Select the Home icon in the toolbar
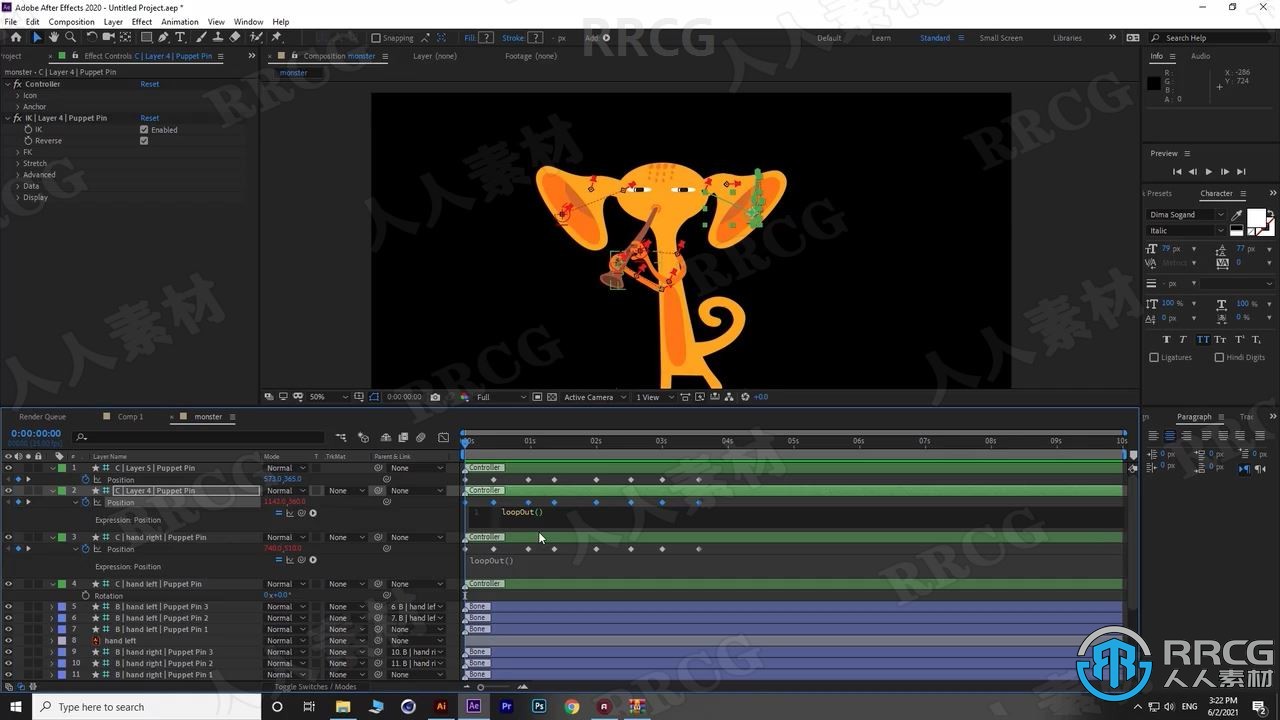 pos(15,37)
